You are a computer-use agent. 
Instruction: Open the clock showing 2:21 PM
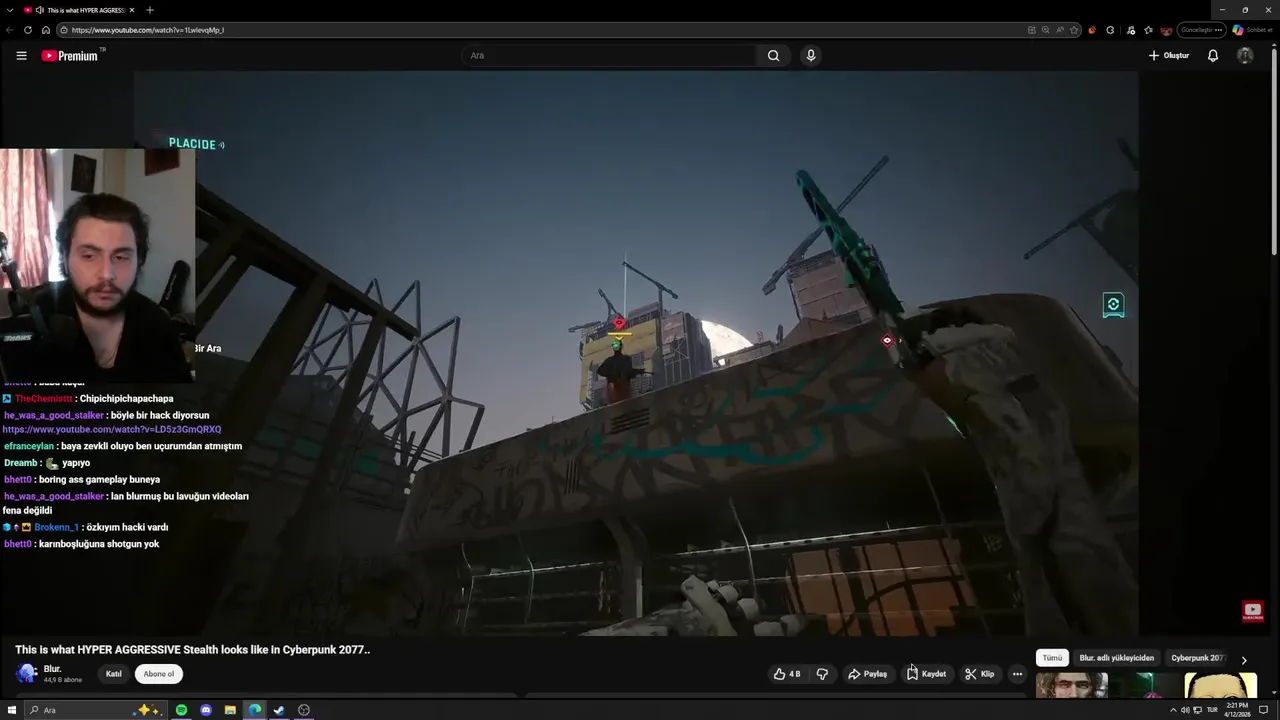click(1236, 710)
